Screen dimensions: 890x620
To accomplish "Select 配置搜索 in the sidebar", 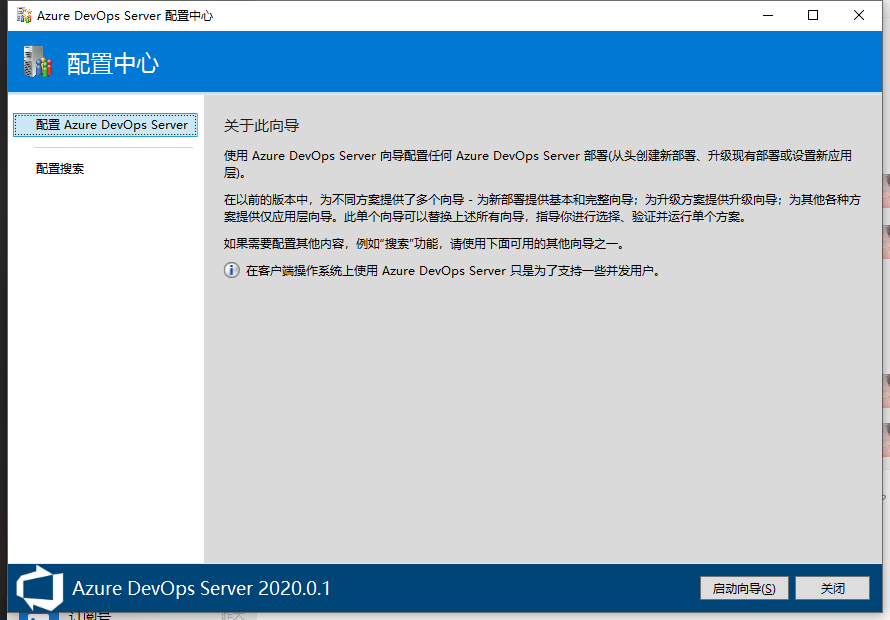I will (x=59, y=168).
